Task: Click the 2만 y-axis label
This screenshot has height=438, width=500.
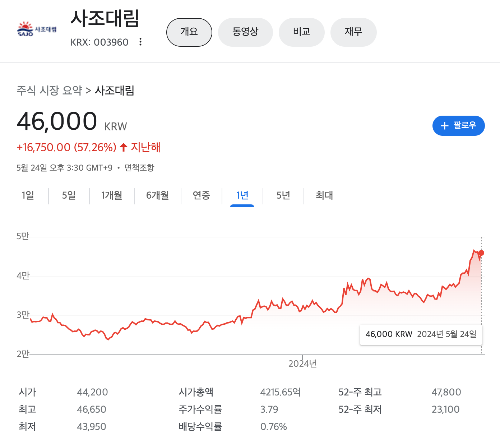Action: coord(23,354)
